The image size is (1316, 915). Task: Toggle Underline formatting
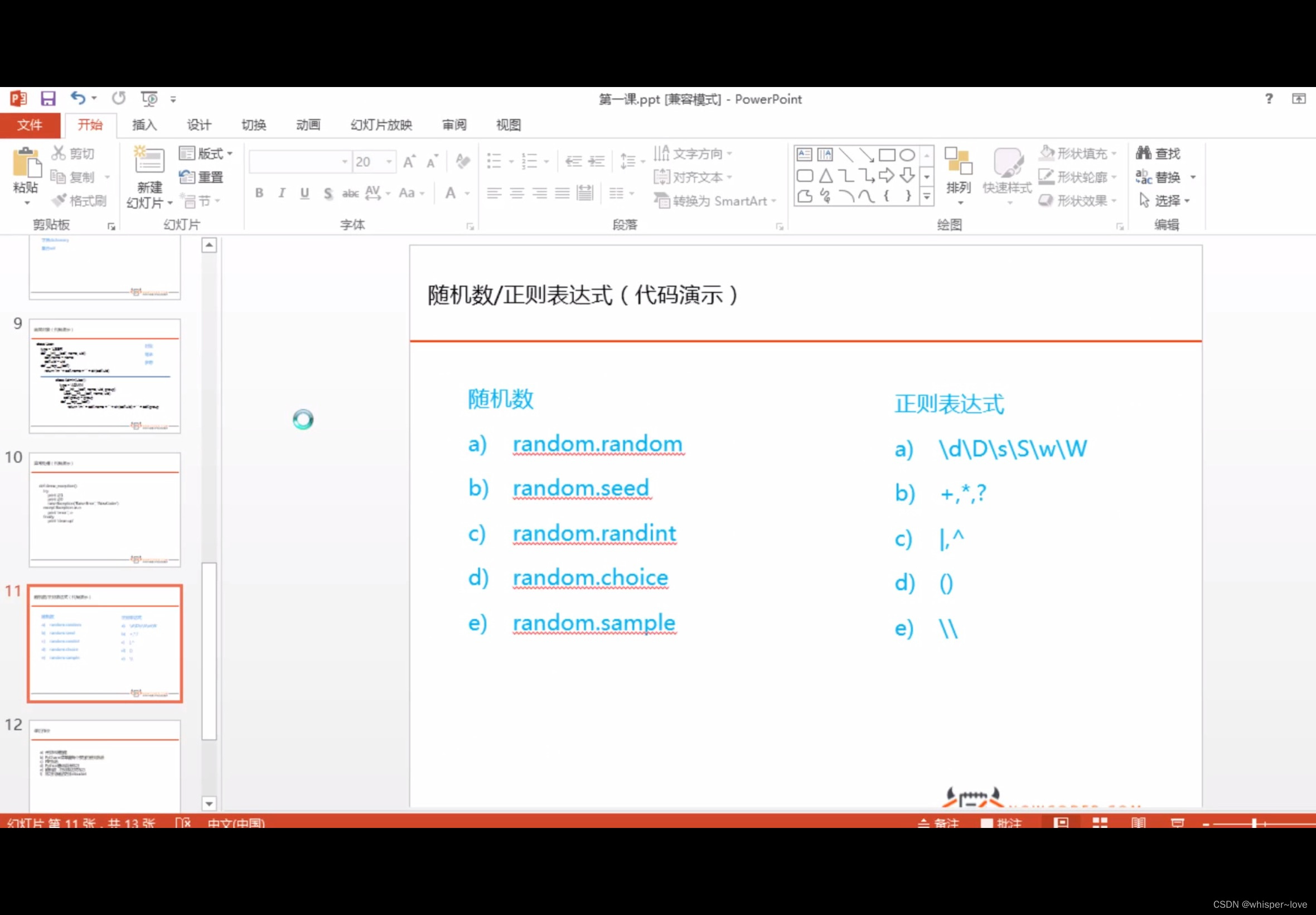pyautogui.click(x=304, y=192)
